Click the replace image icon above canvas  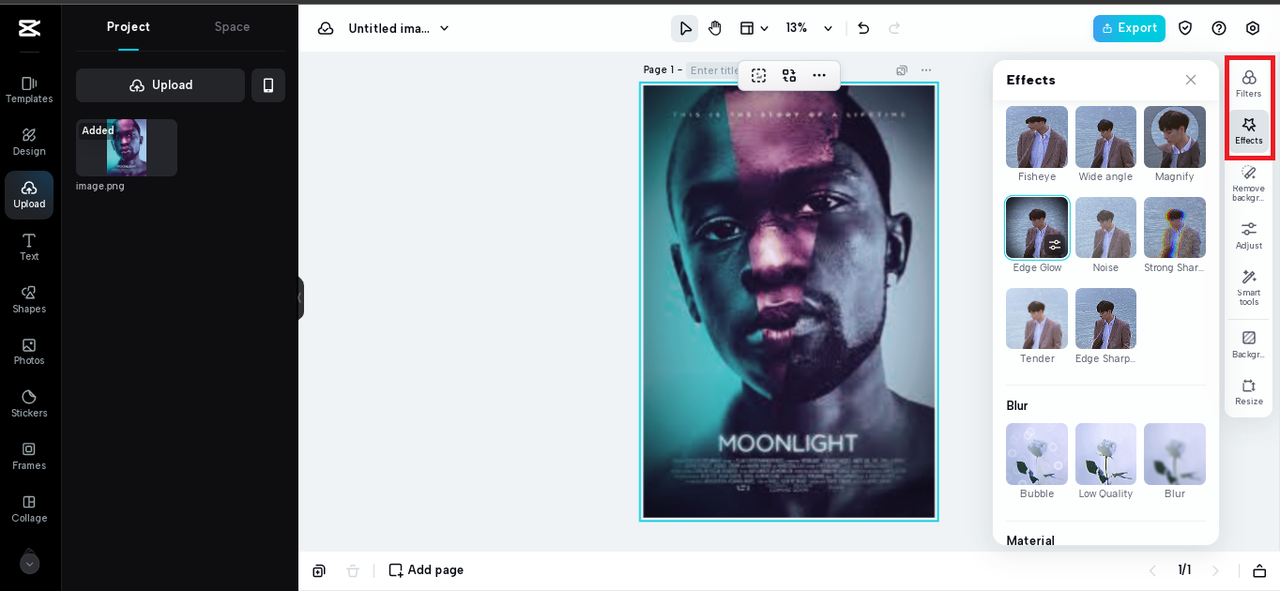click(x=789, y=75)
